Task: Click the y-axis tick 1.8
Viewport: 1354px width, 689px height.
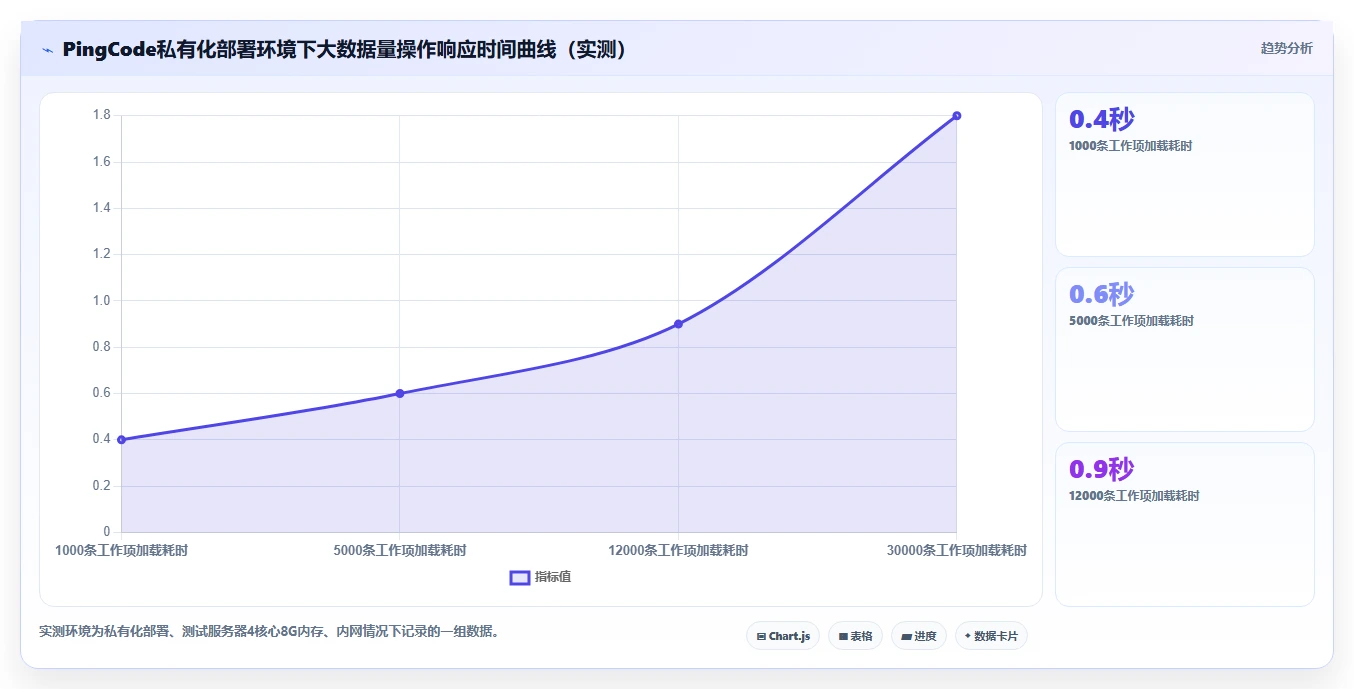Action: click(x=102, y=116)
